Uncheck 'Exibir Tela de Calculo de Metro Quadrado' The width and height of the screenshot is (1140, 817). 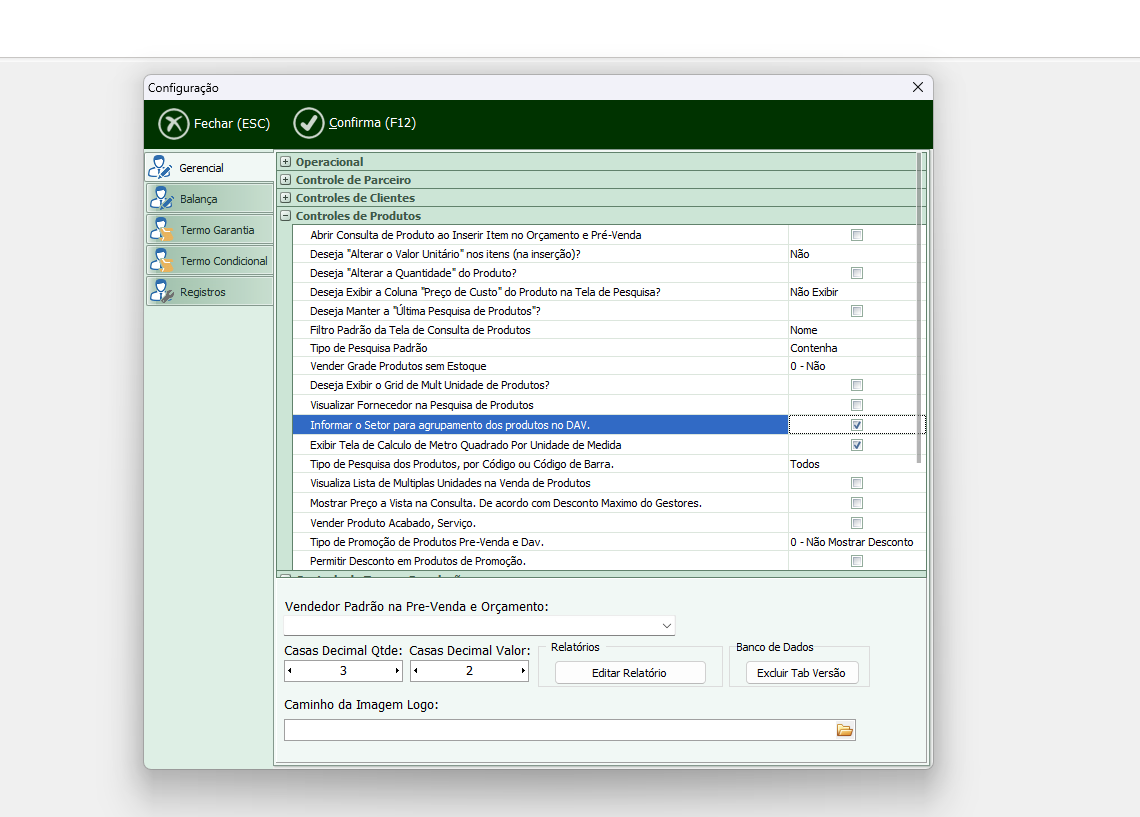[857, 445]
